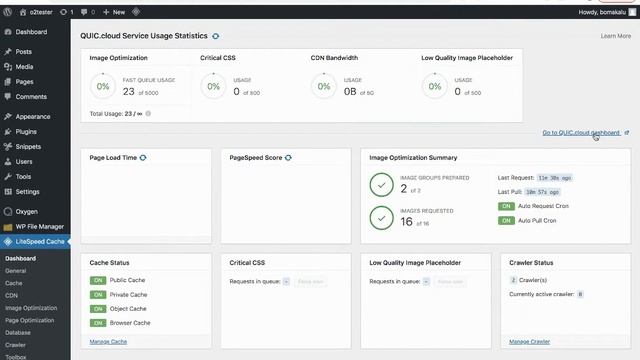
Task: Open the New content menu
Action: tap(114, 12)
